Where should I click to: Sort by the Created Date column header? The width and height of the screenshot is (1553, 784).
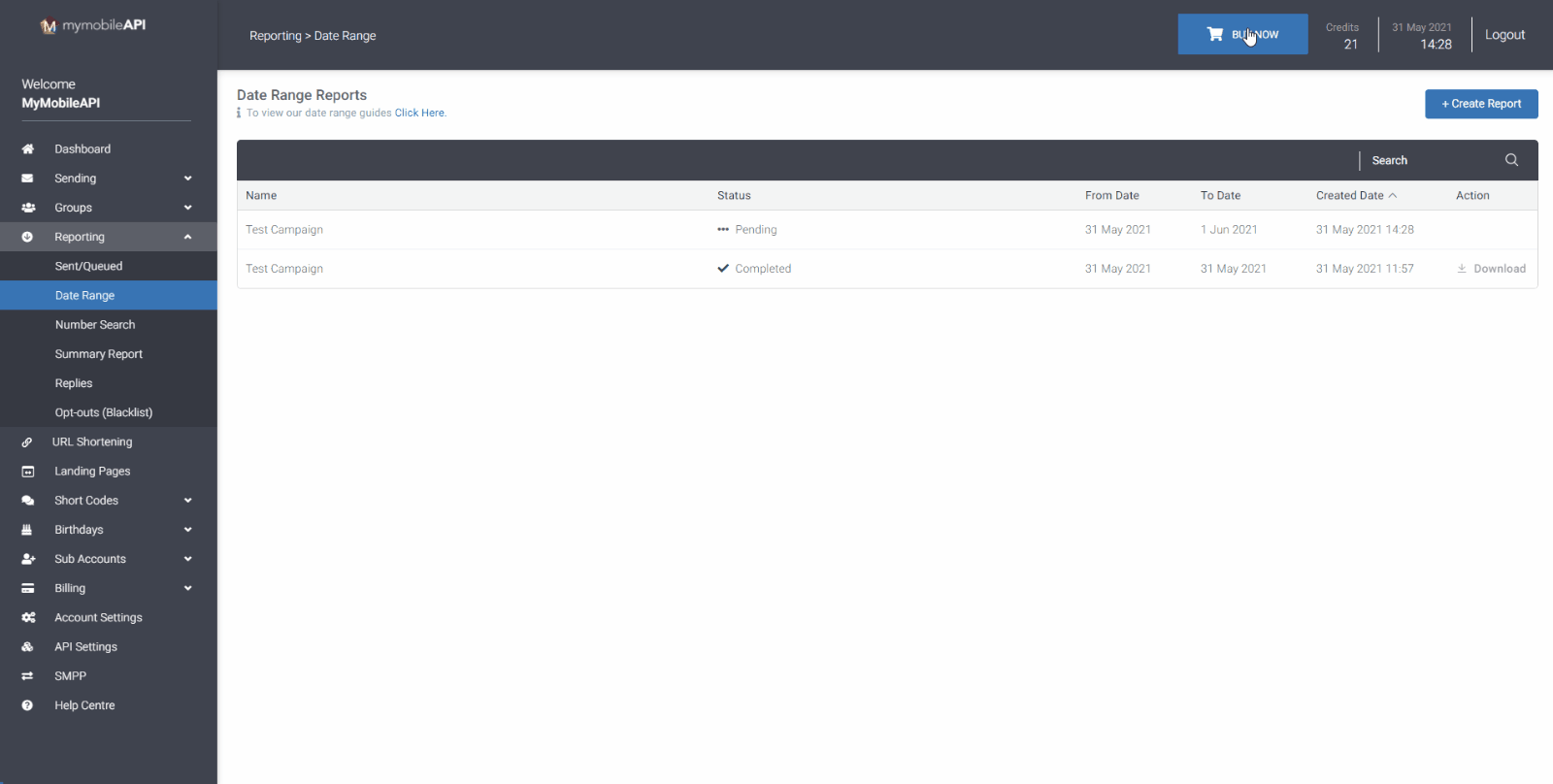[x=1350, y=196]
